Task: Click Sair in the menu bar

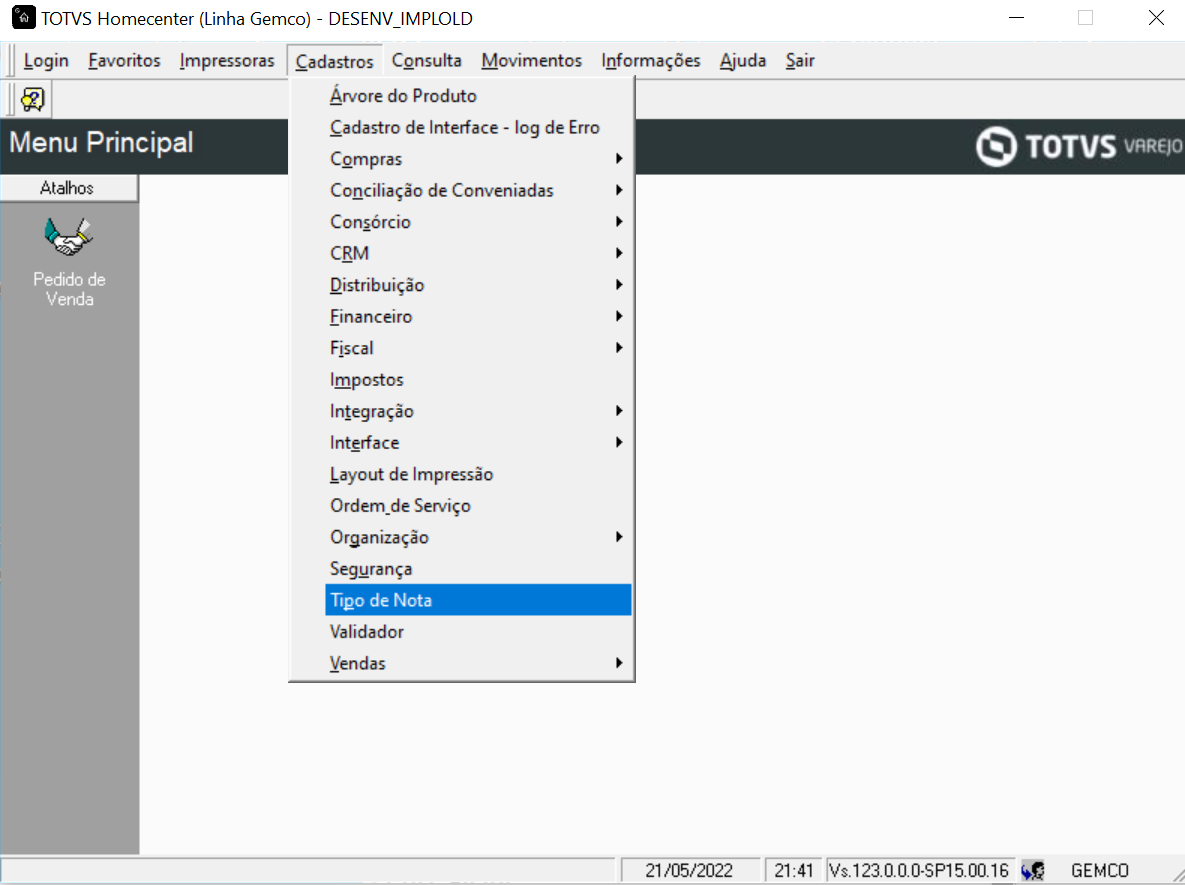Action: pyautogui.click(x=800, y=60)
